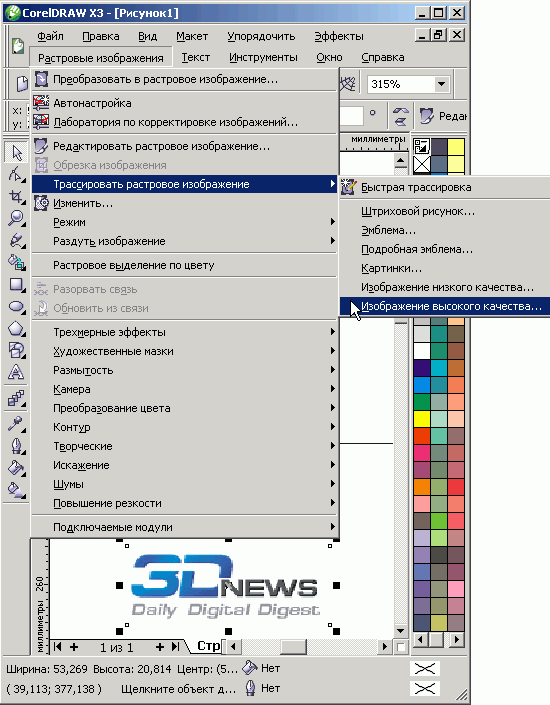Viewport: 550px width, 705px height.
Task: Choose Изображение низкого качества option
Action: (x=444, y=287)
